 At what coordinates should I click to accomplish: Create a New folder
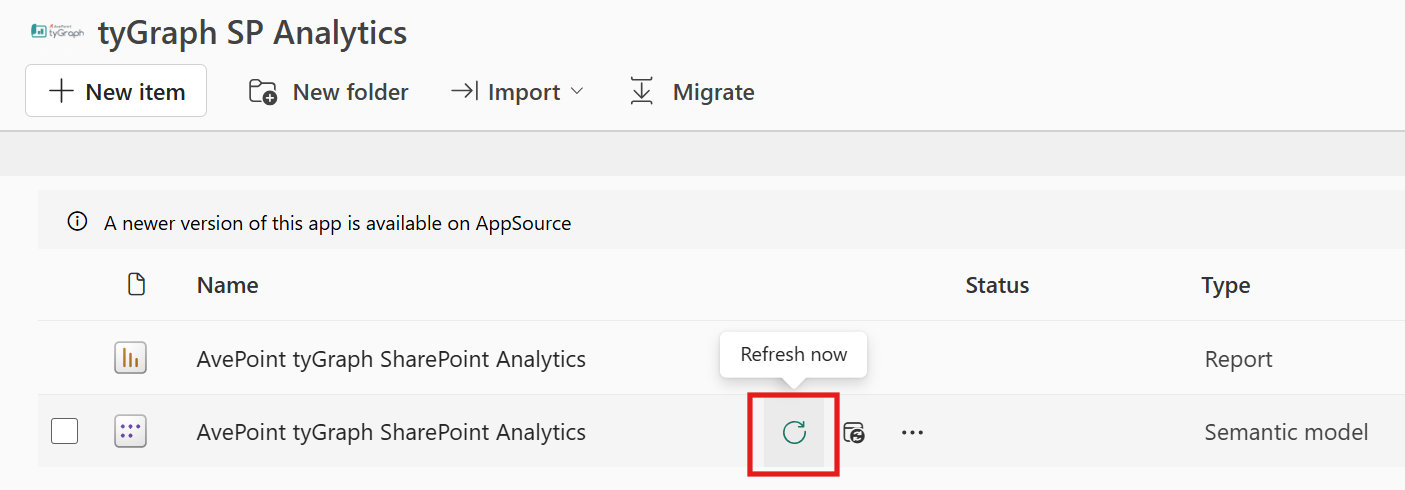point(328,92)
